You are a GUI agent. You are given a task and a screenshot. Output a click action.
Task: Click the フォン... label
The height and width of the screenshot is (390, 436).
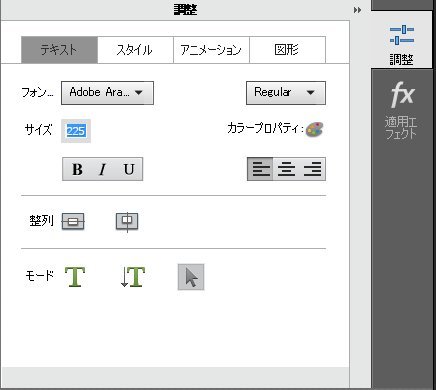(x=37, y=92)
